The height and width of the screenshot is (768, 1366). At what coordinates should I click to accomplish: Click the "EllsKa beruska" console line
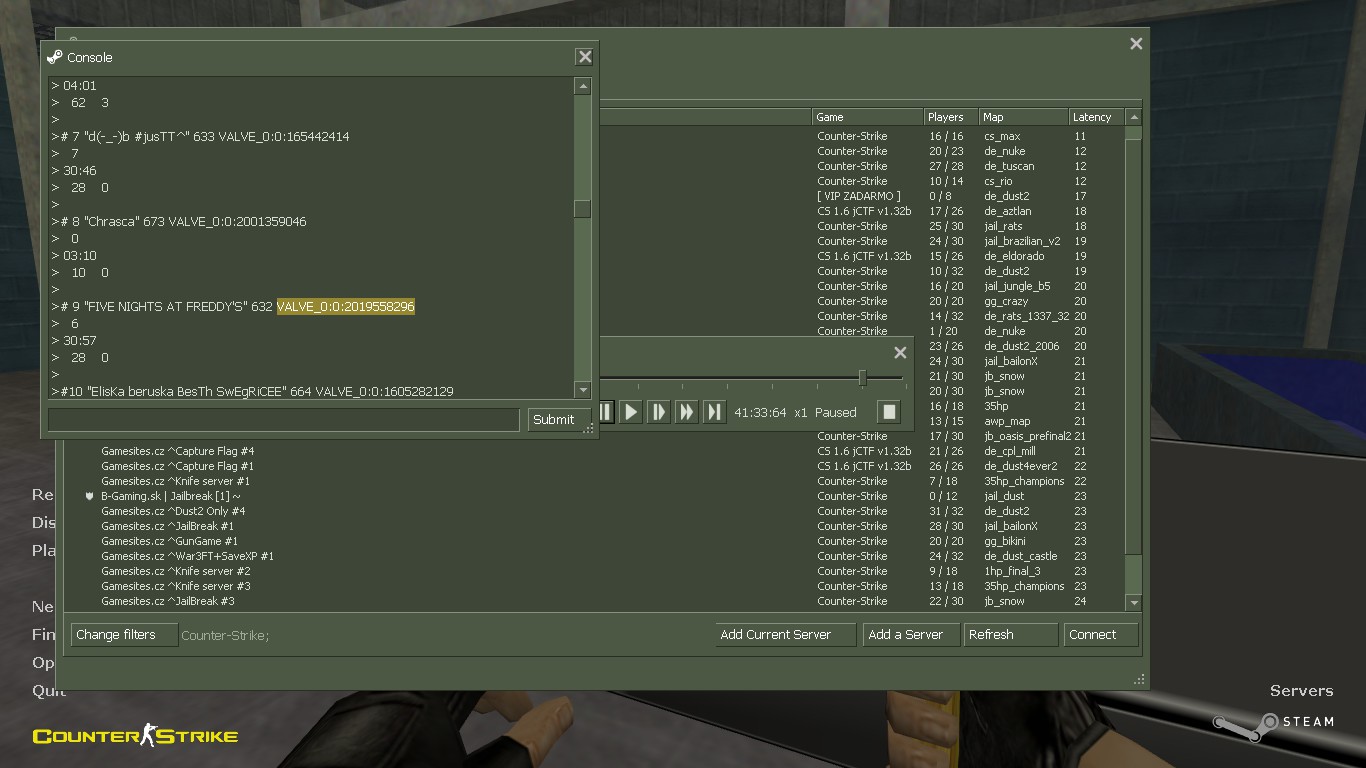coord(252,391)
